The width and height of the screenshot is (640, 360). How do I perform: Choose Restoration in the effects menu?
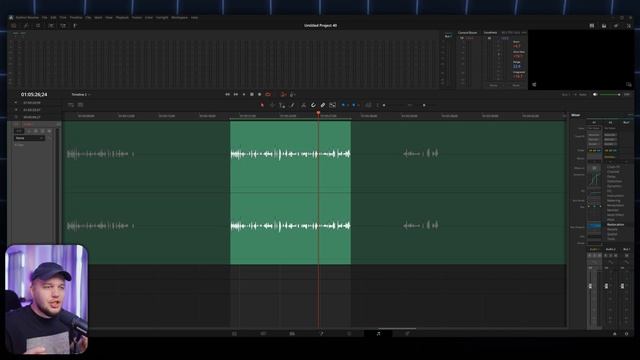[615, 224]
